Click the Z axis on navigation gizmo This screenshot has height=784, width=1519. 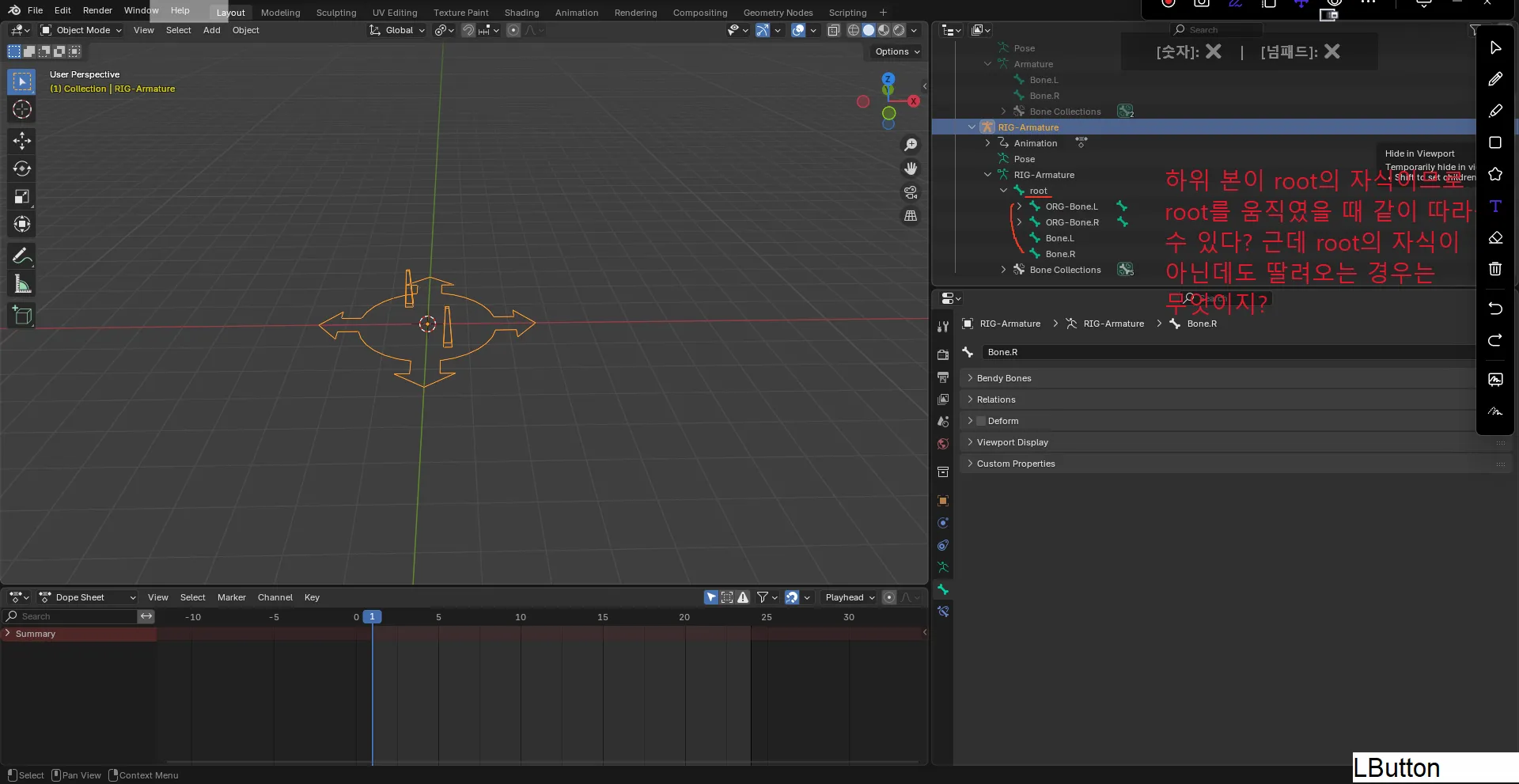coord(888,79)
